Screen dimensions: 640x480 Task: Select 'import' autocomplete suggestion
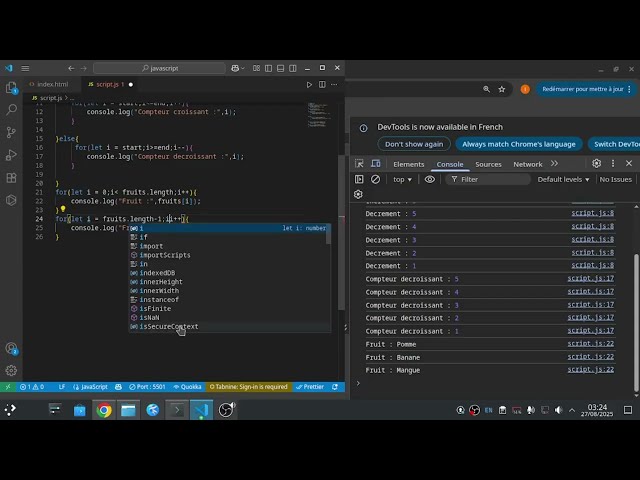[x=230, y=246]
